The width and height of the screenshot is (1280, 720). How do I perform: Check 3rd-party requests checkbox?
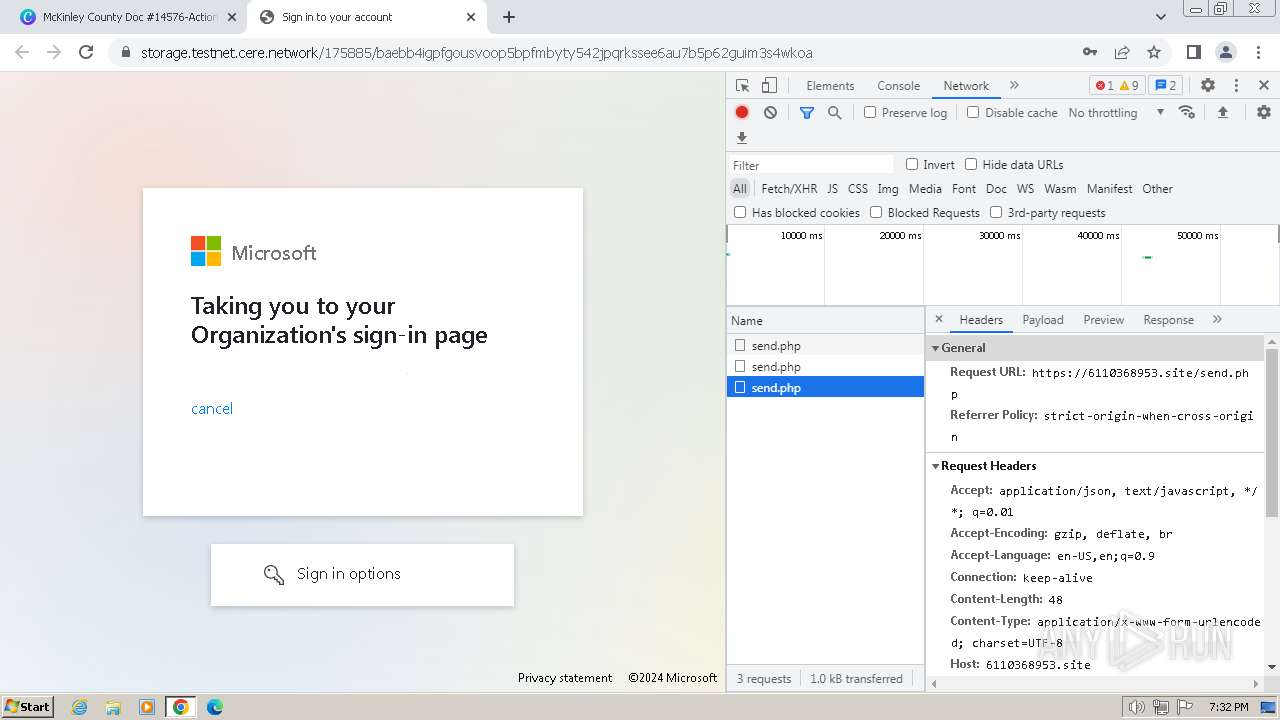[996, 212]
